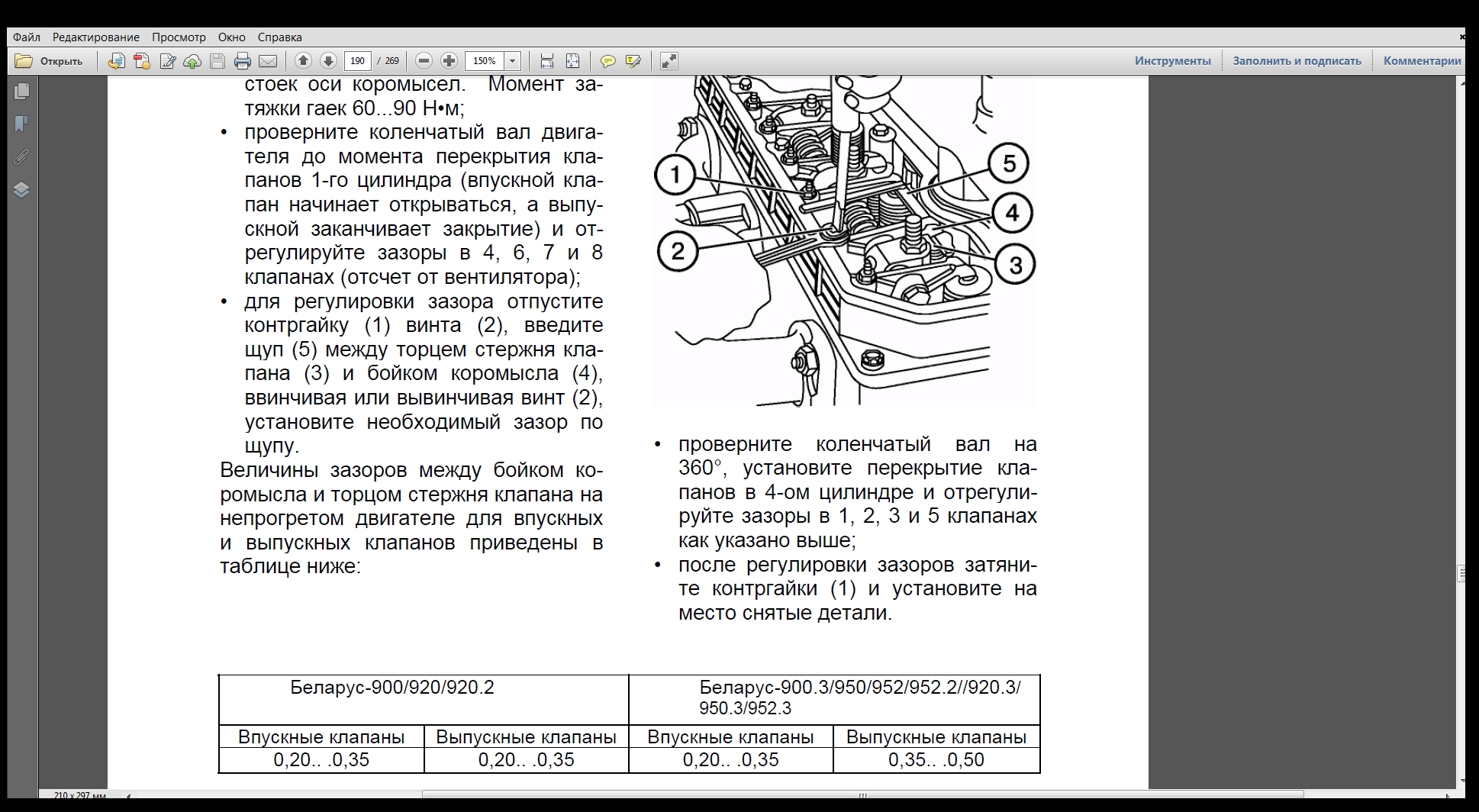Click the page number input field
The width and height of the screenshot is (1479, 812).
(x=357, y=61)
